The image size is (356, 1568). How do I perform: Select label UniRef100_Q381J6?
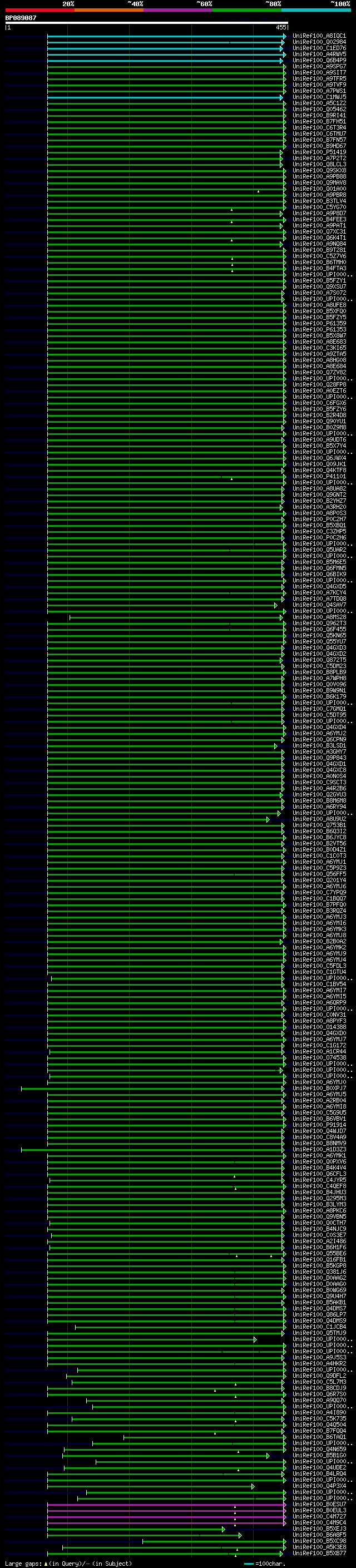(x=319, y=1272)
